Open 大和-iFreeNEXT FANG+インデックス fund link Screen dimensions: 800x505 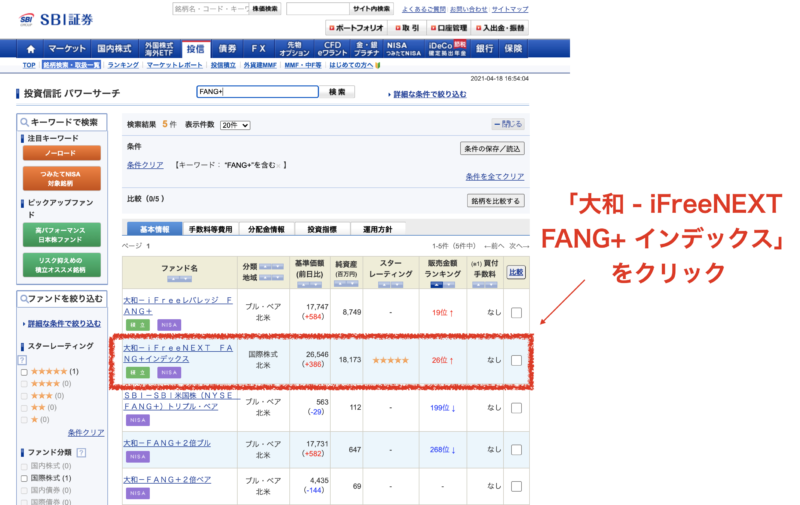point(178,353)
